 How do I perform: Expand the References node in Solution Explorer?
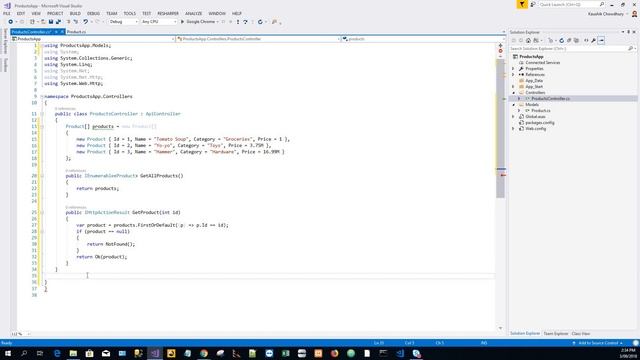point(513,75)
